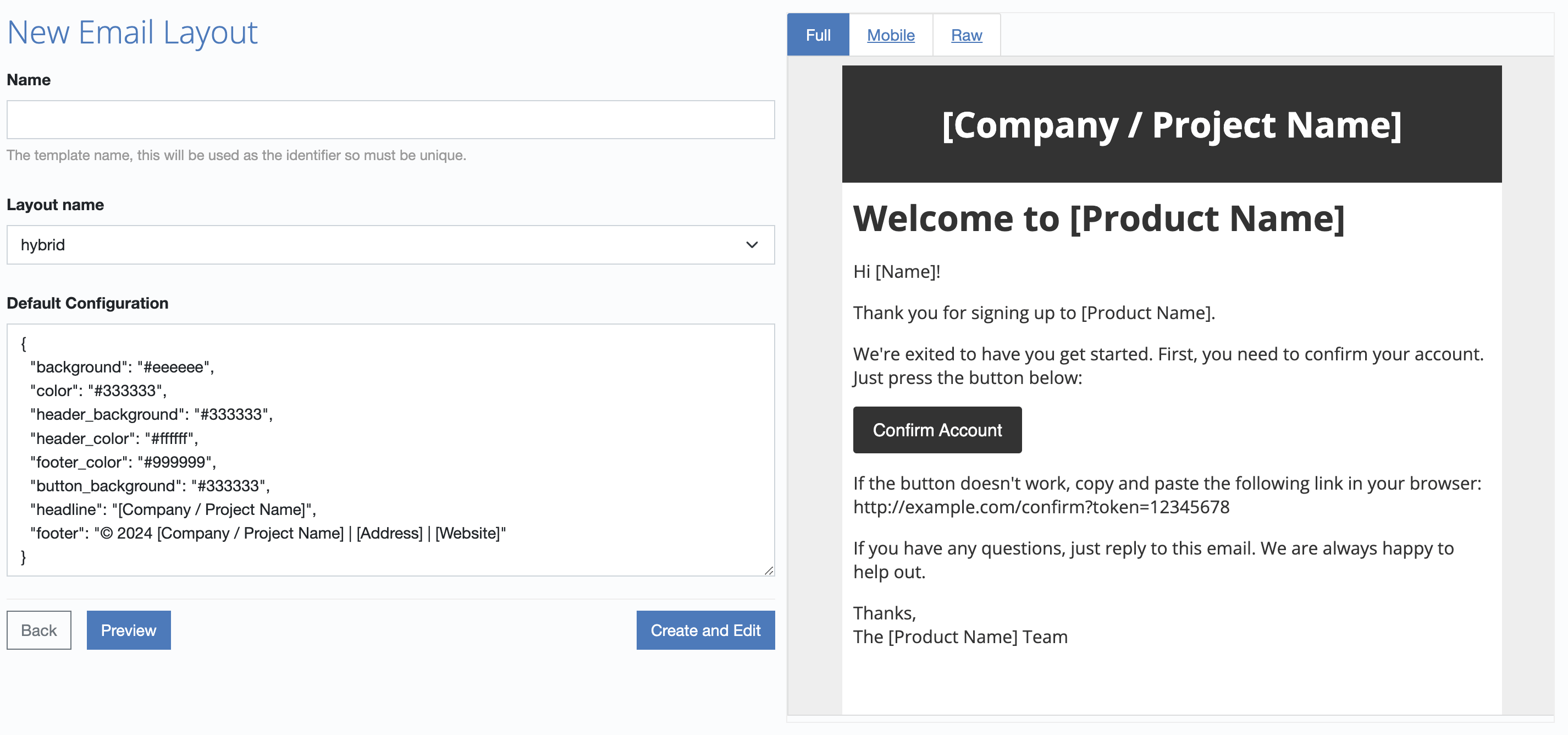Click the New Email Layout page title

tap(132, 32)
